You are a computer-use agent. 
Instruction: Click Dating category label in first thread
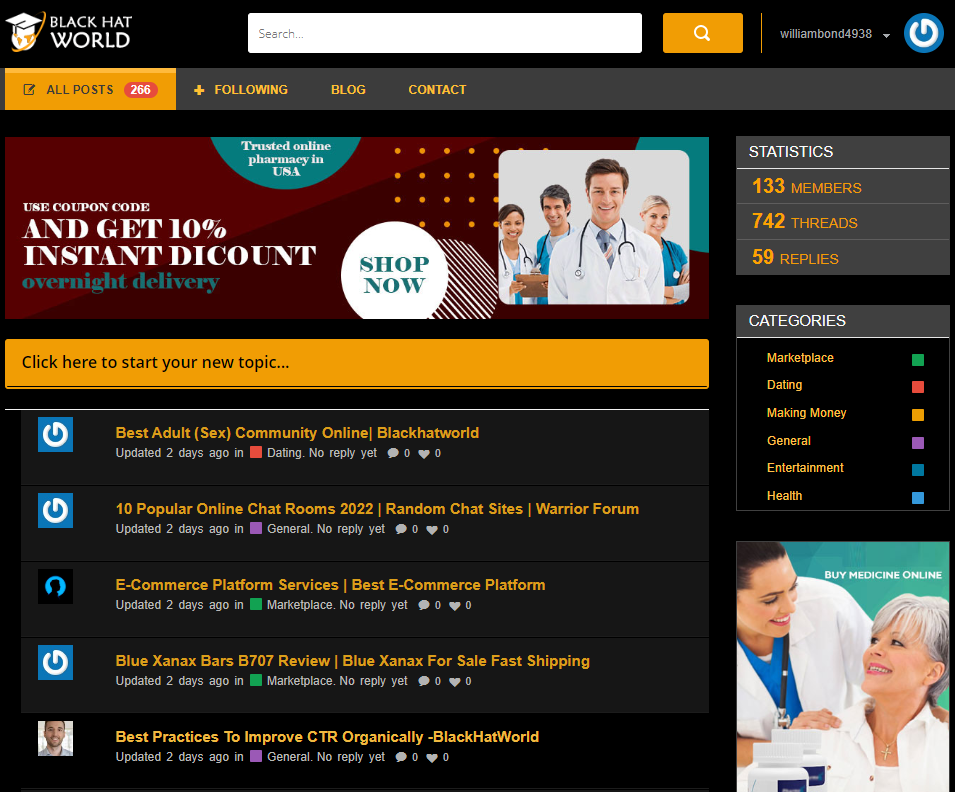coord(284,453)
